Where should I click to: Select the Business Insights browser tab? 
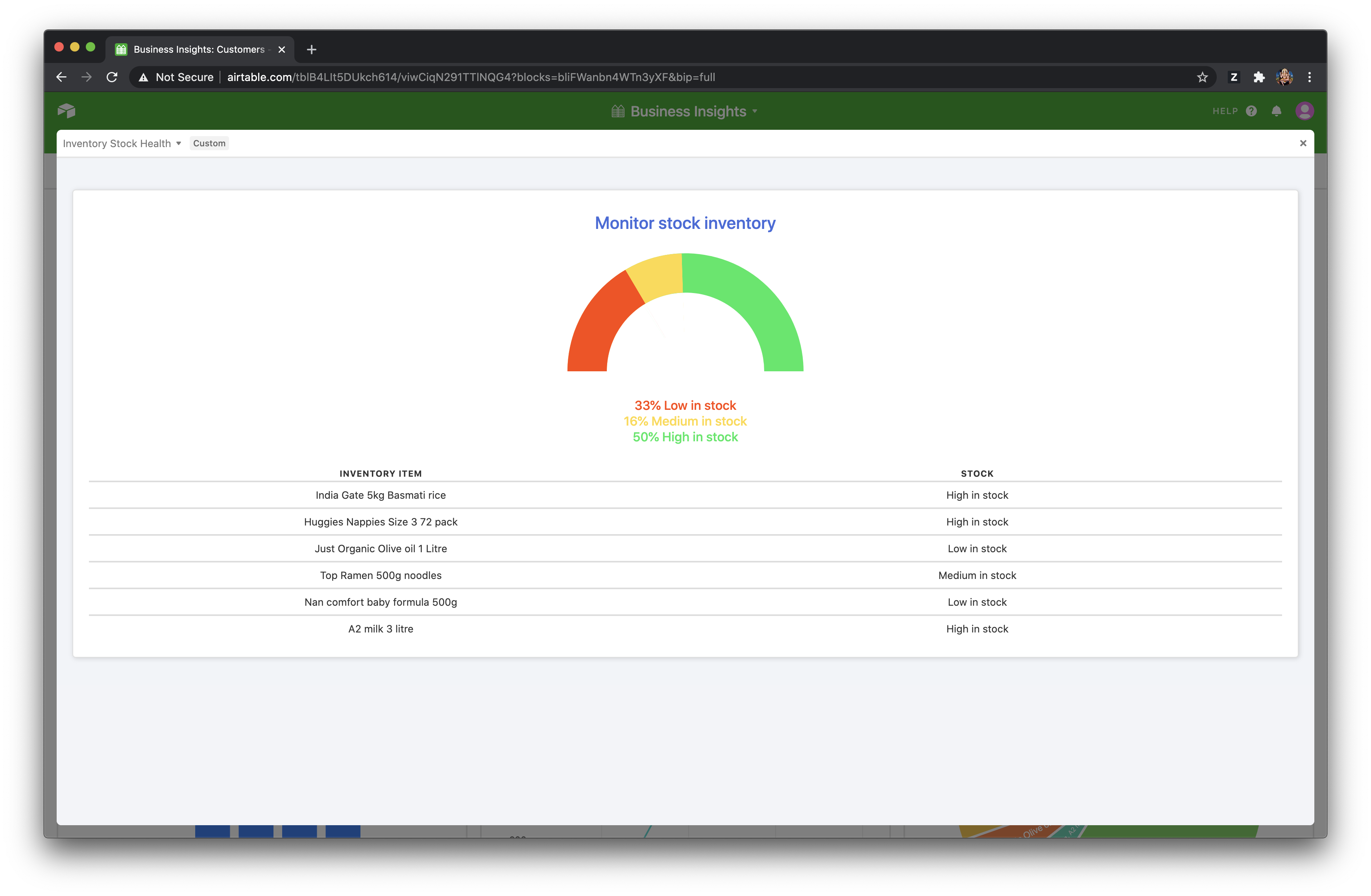tap(199, 50)
